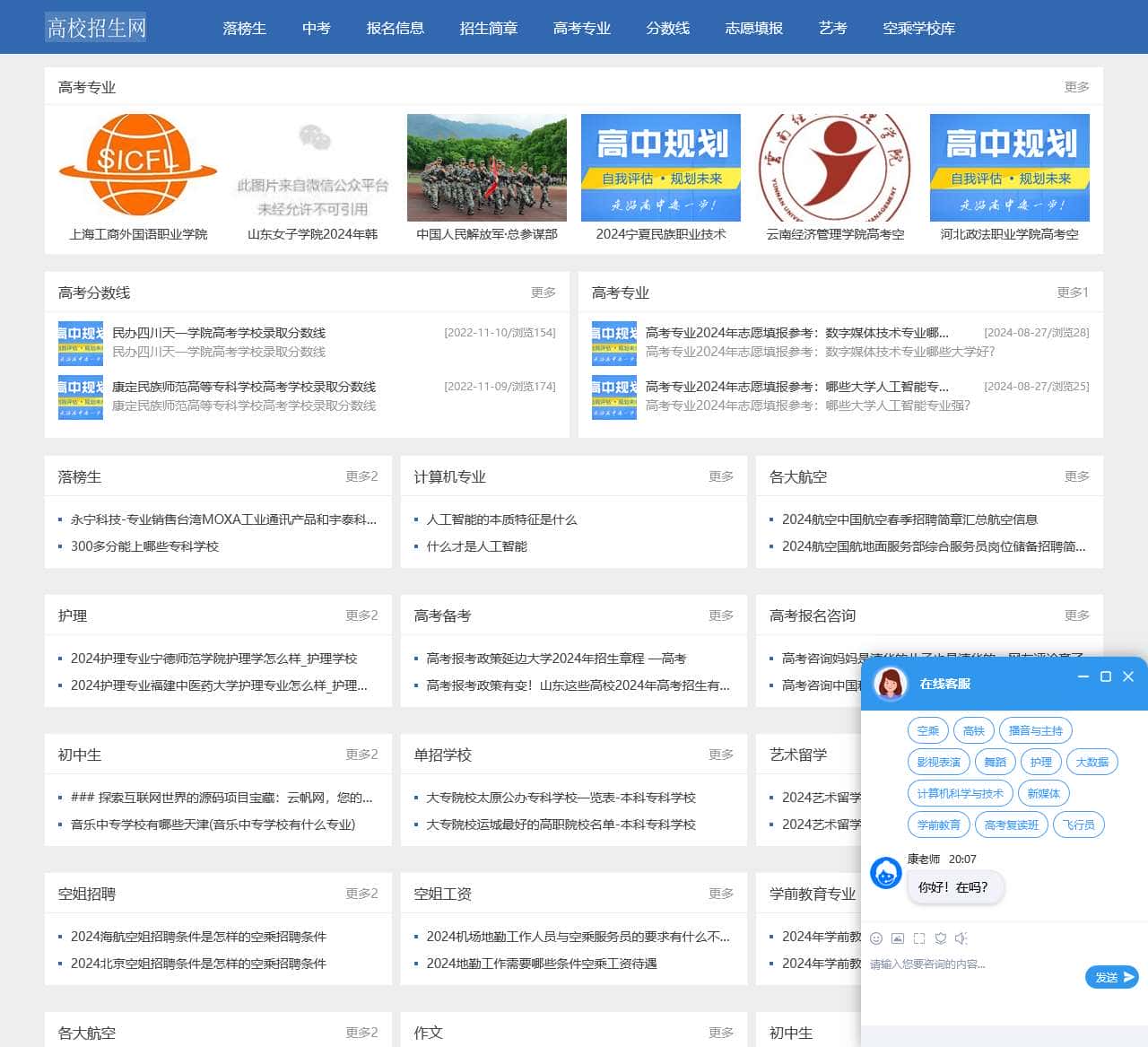The image size is (1148, 1047).
Task: Click the 2024宁夏民族职业技术 thumbnail image
Action: (660, 167)
